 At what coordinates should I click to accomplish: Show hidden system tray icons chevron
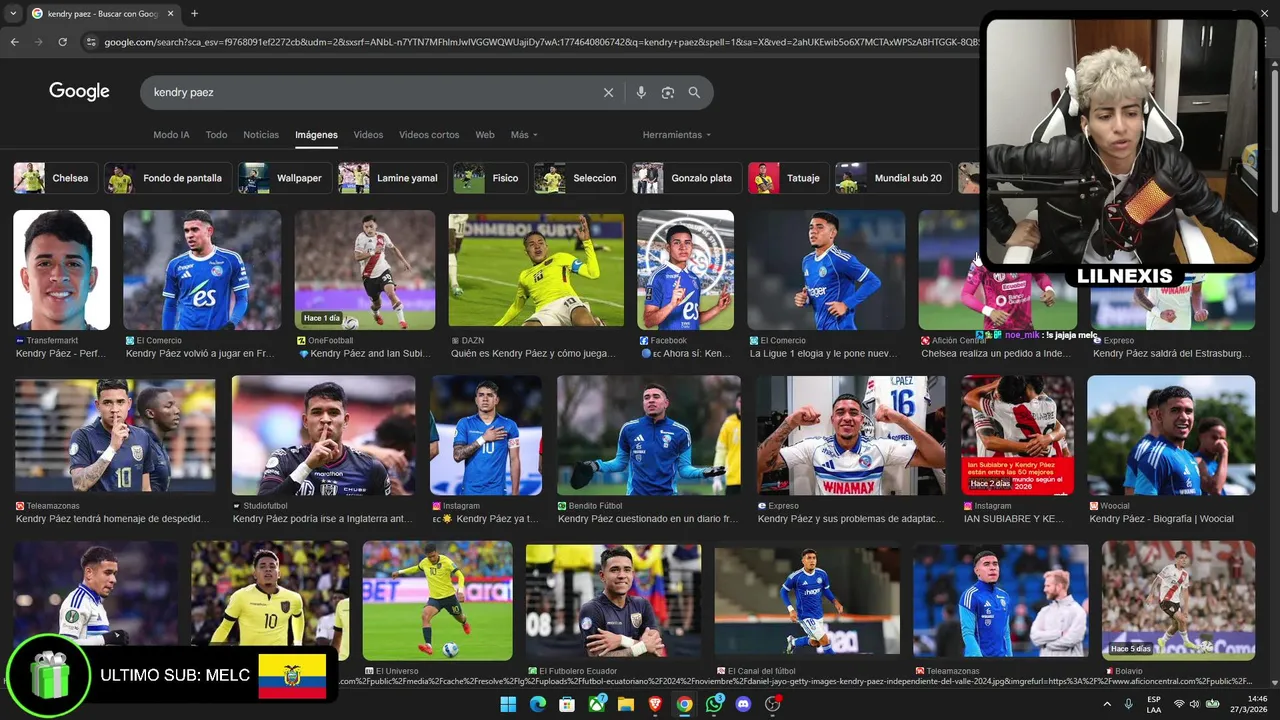click(x=1107, y=704)
